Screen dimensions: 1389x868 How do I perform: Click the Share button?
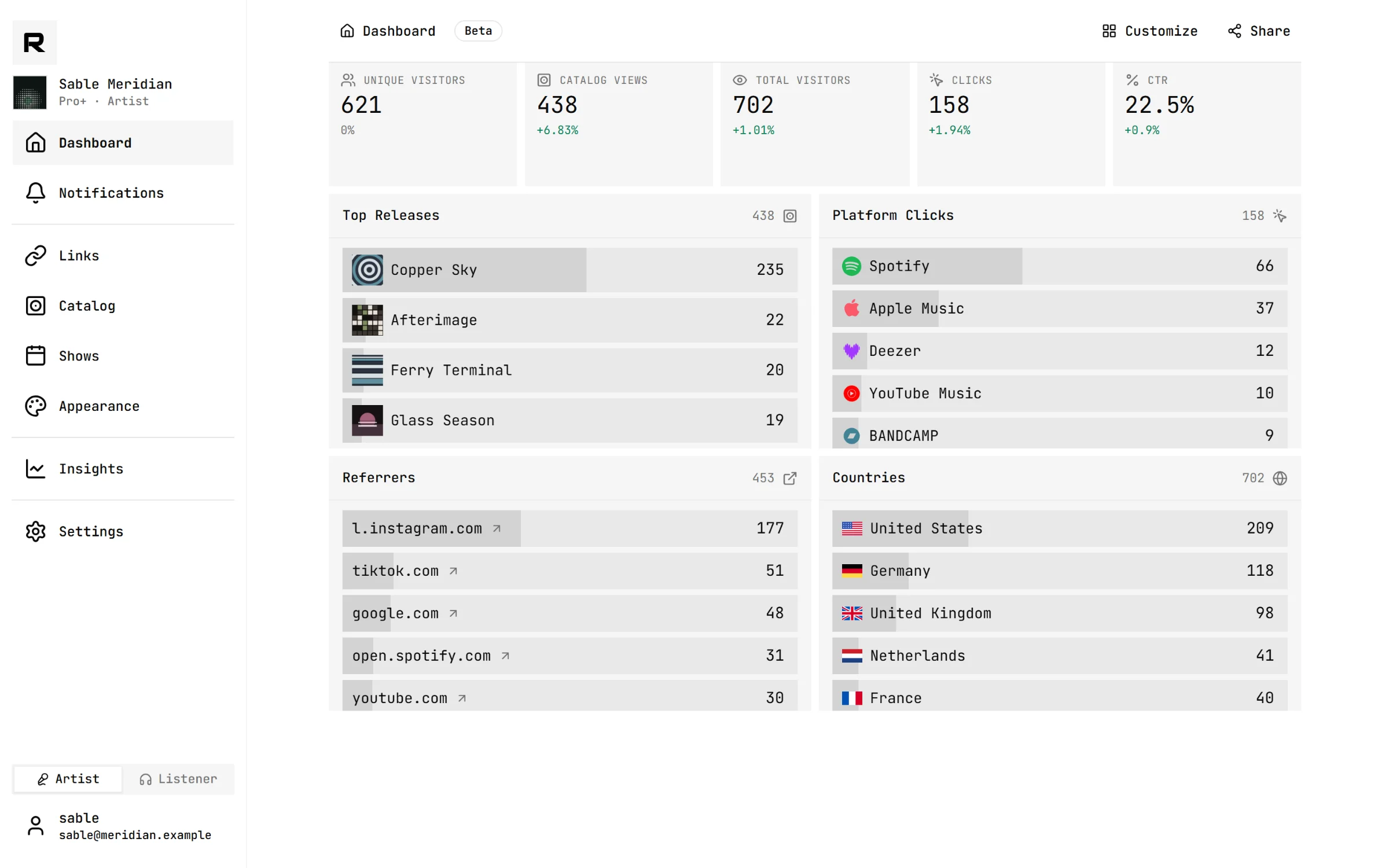[1259, 31]
